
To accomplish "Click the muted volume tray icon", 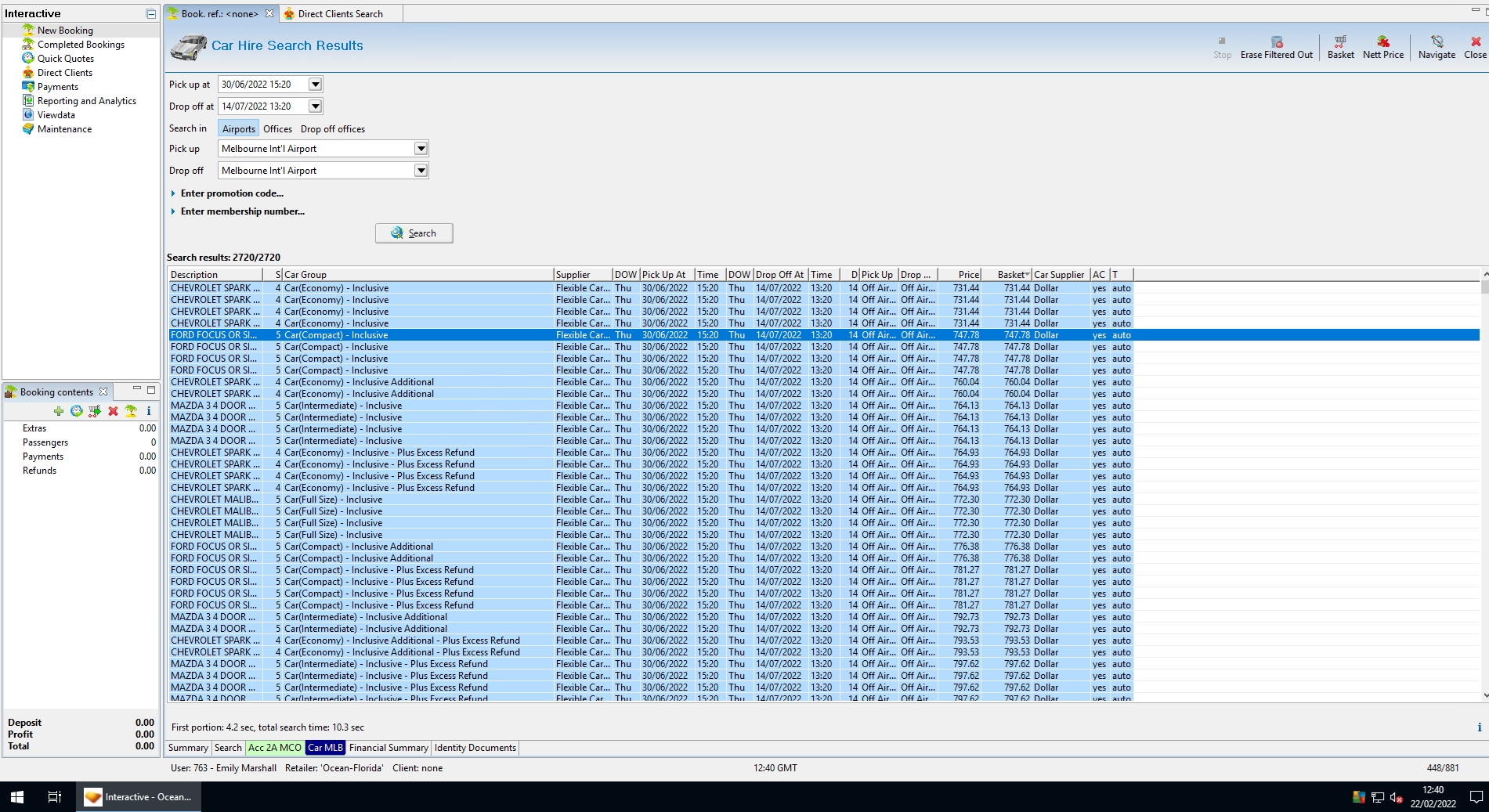I will (x=1397, y=798).
